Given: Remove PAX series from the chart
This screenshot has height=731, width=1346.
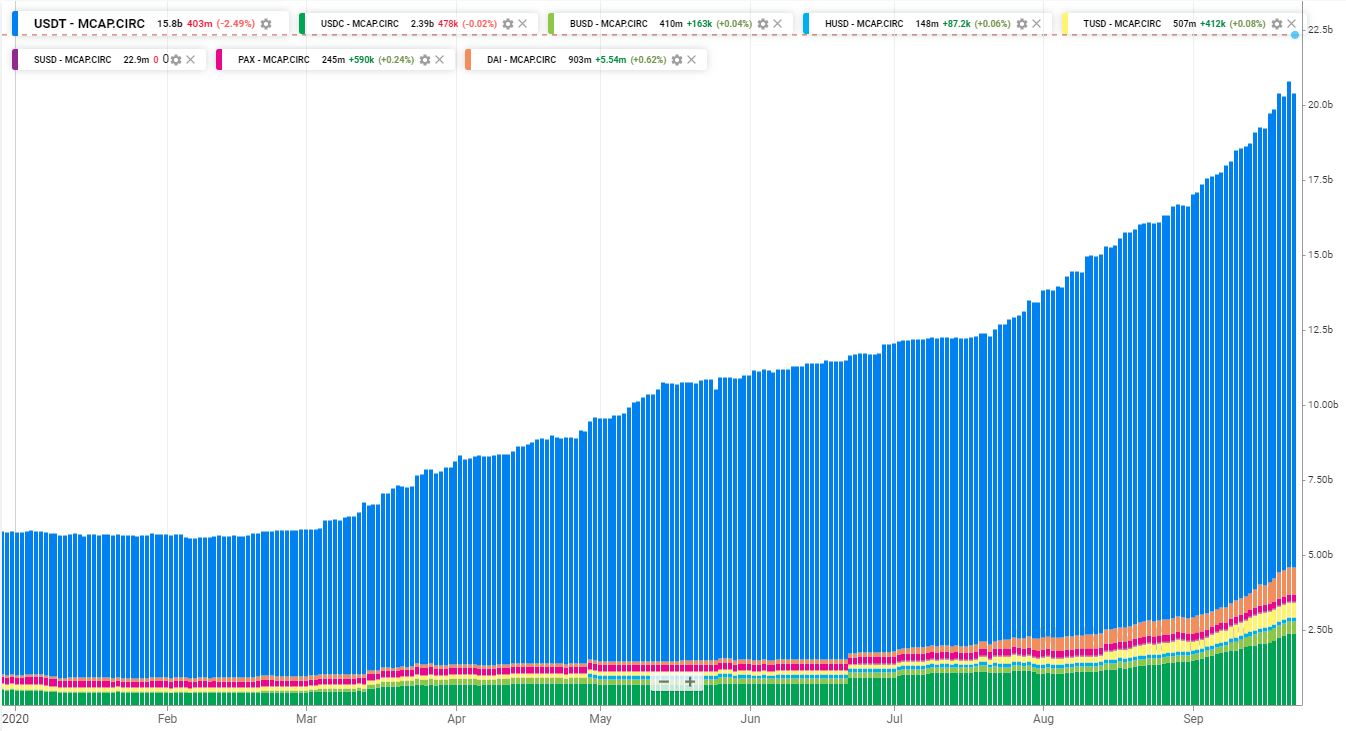Looking at the screenshot, I should coord(439,60).
